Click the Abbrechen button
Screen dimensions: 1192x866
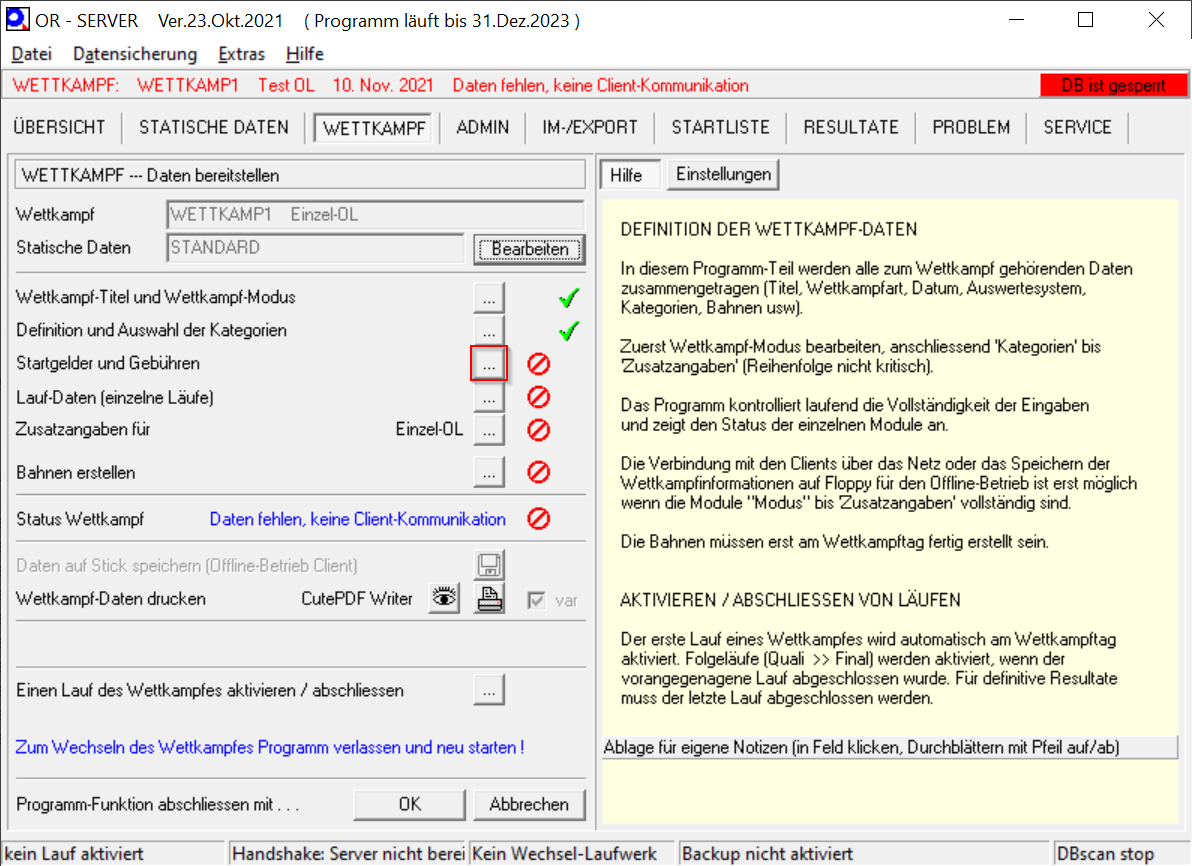point(529,804)
